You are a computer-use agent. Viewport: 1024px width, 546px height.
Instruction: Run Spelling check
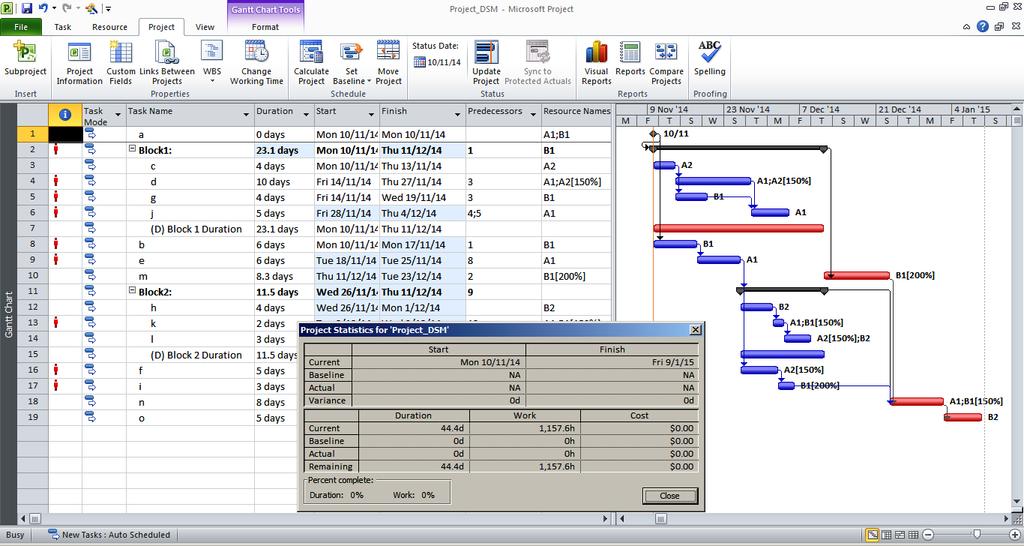pos(709,57)
